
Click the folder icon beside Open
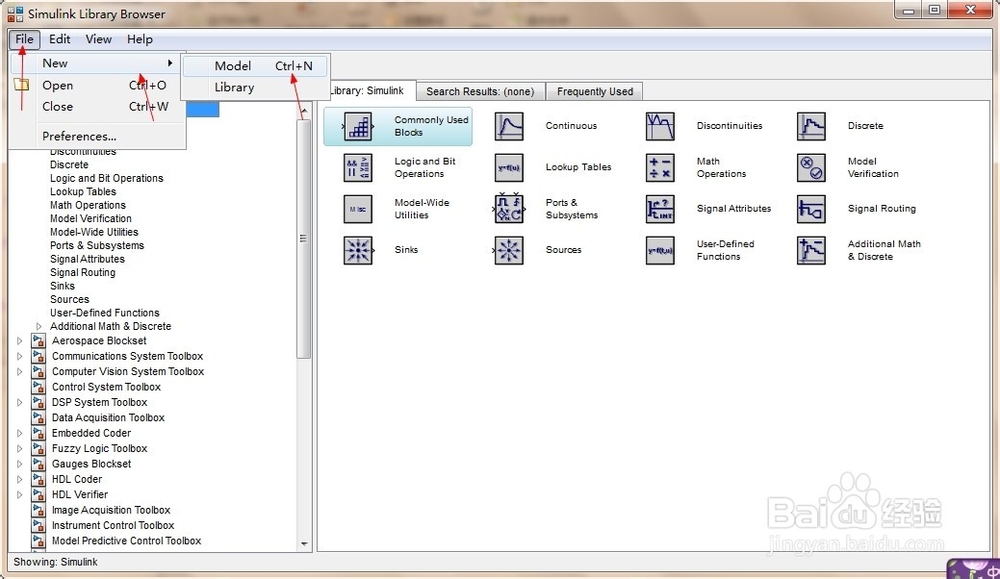[22, 85]
